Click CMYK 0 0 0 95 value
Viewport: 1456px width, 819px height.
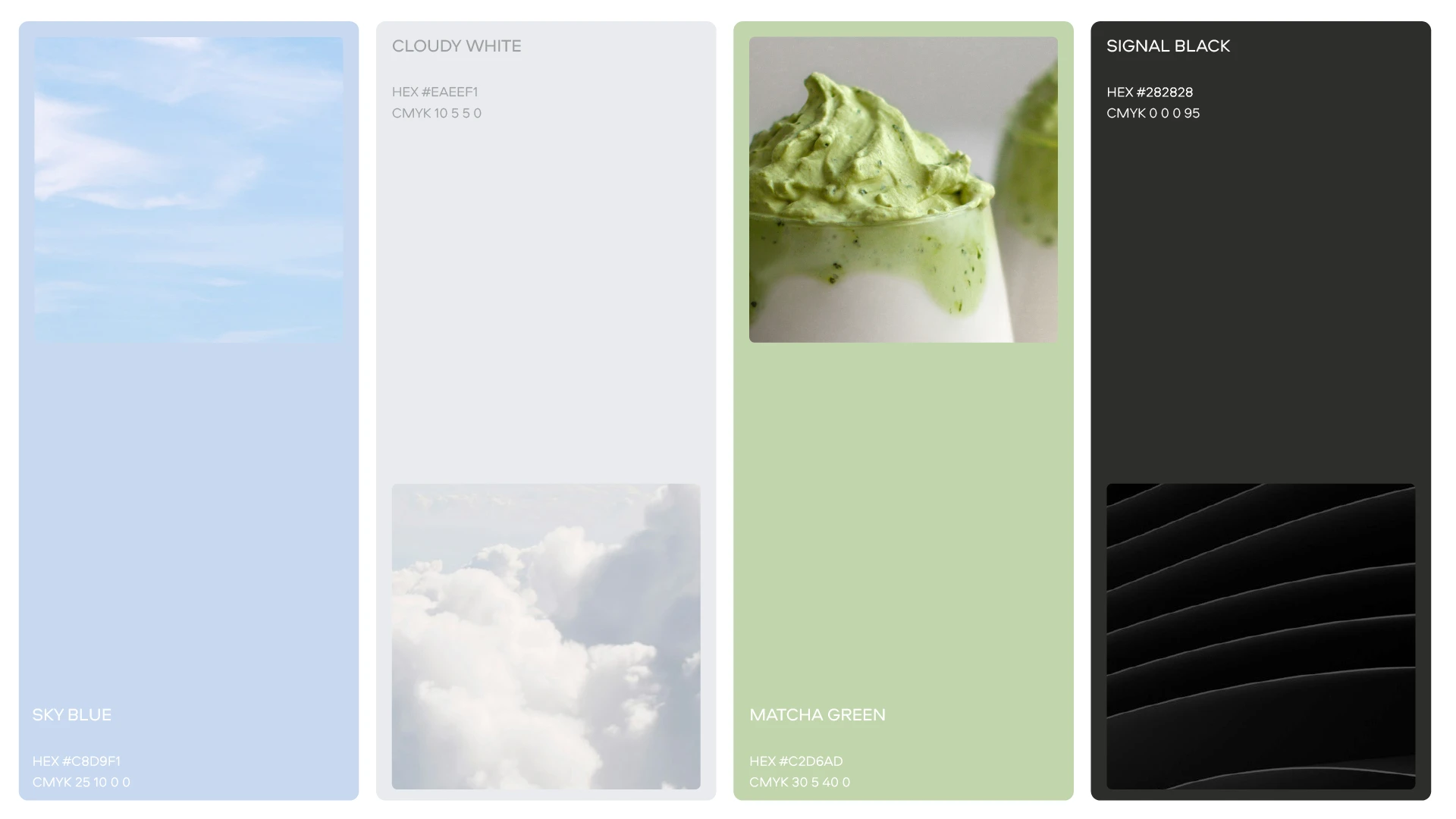[1153, 113]
